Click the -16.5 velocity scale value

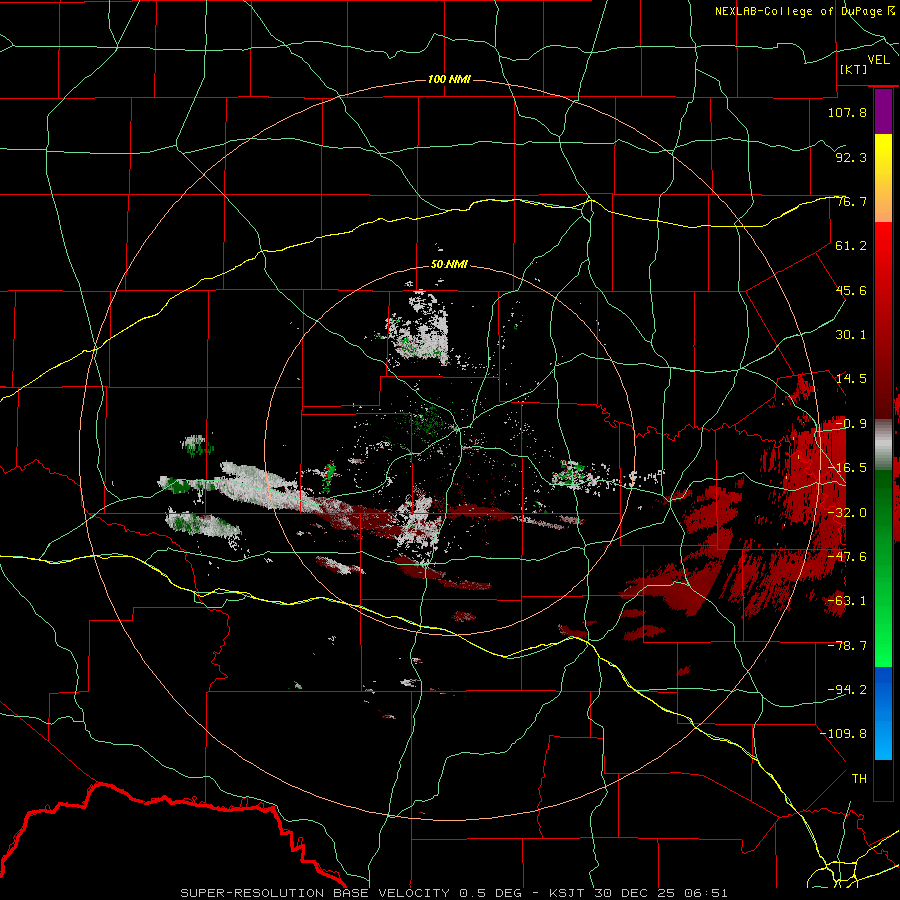847,468
